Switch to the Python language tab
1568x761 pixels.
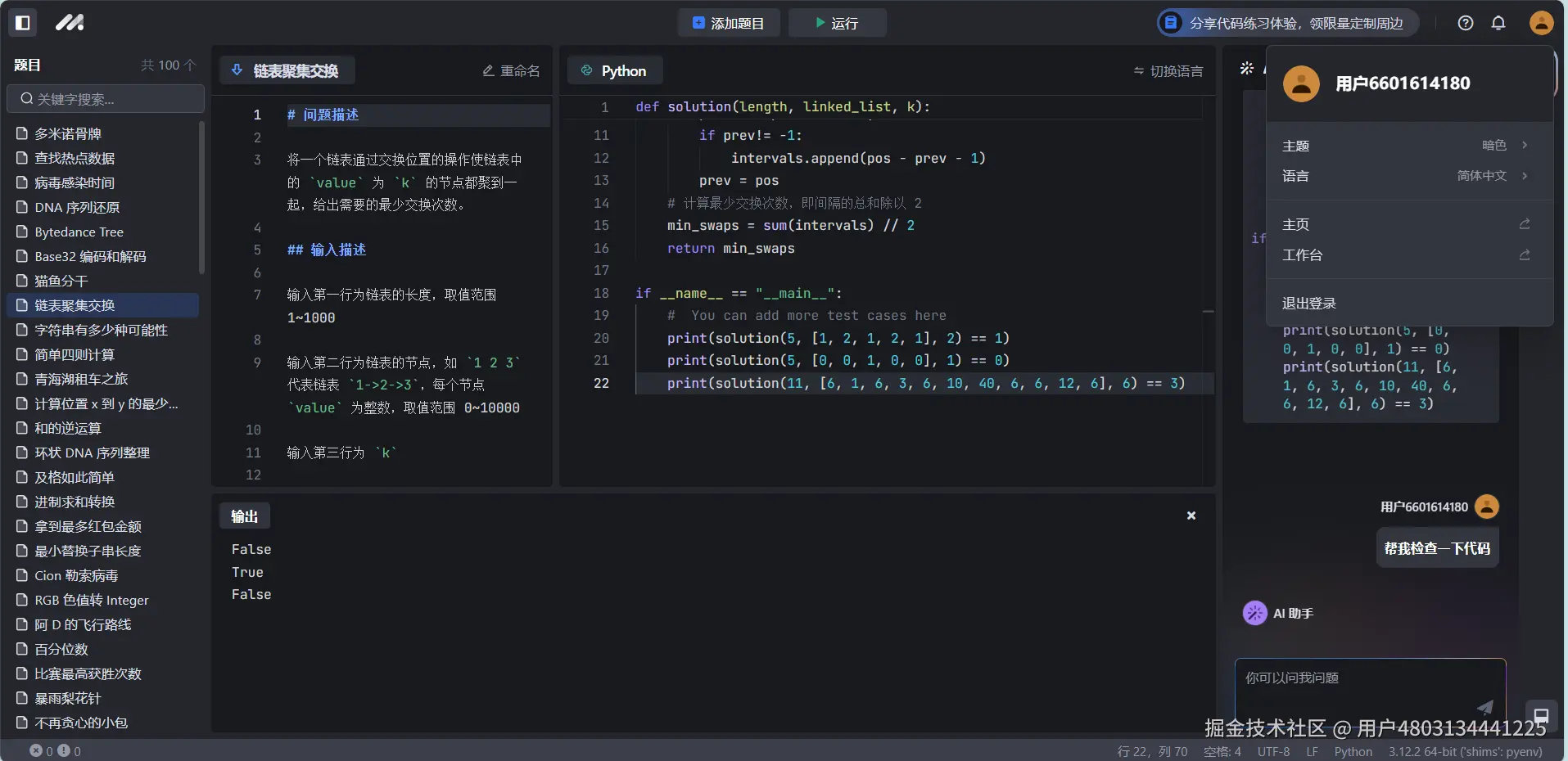point(615,70)
